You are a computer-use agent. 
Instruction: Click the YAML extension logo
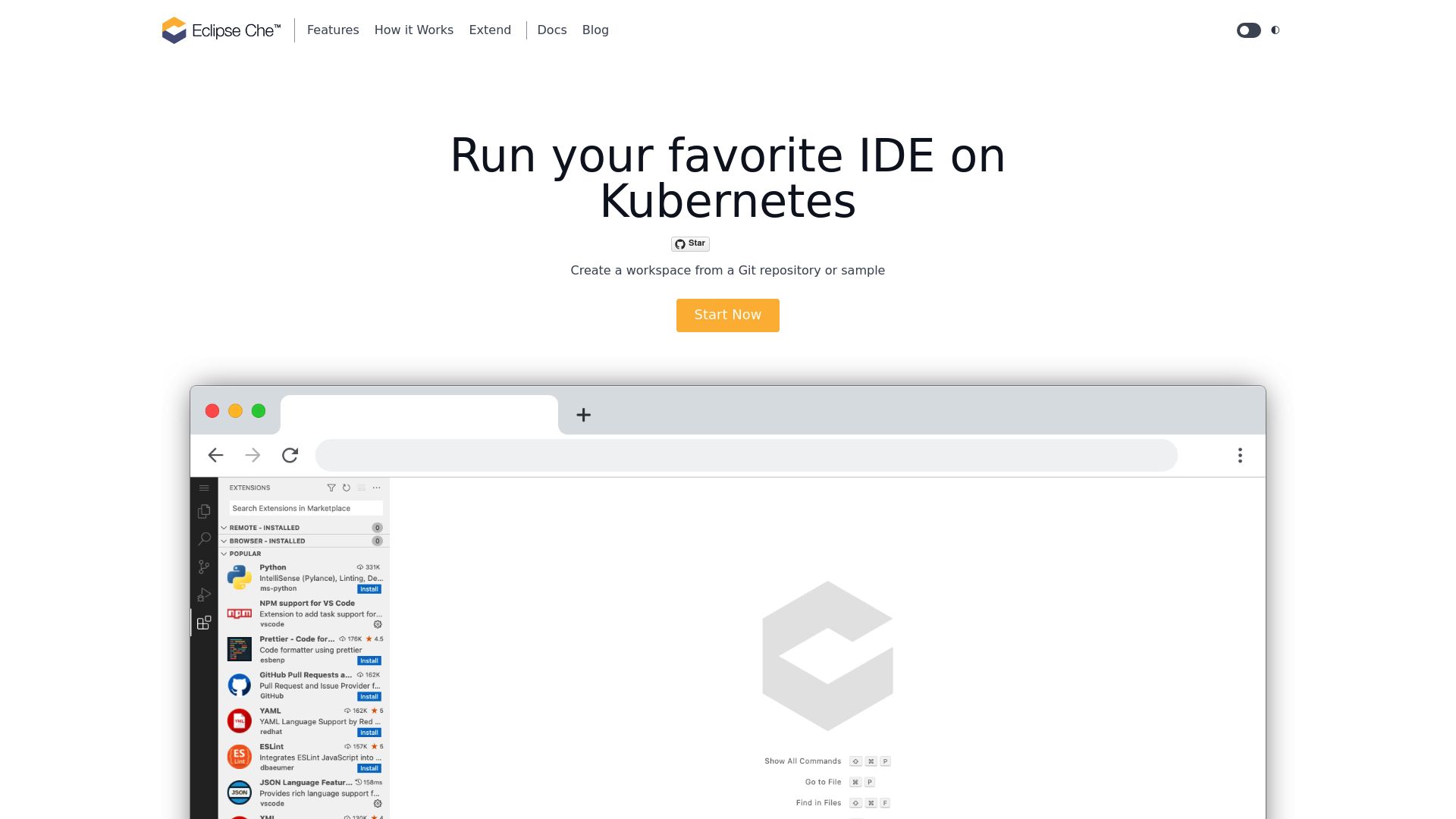[x=240, y=720]
